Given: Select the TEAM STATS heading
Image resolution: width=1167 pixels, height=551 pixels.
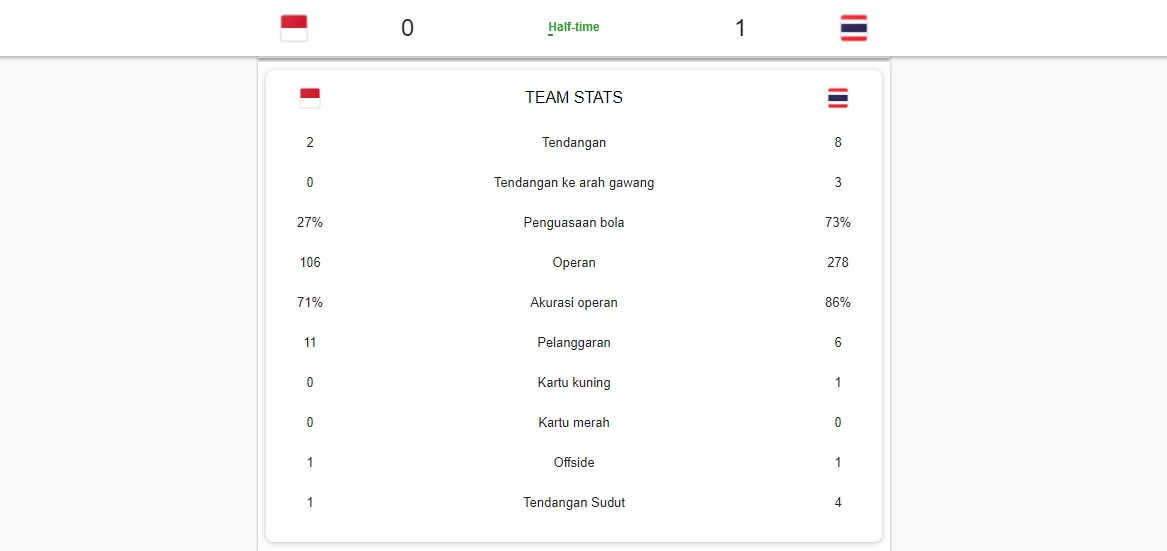Looking at the screenshot, I should pyautogui.click(x=574, y=98).
